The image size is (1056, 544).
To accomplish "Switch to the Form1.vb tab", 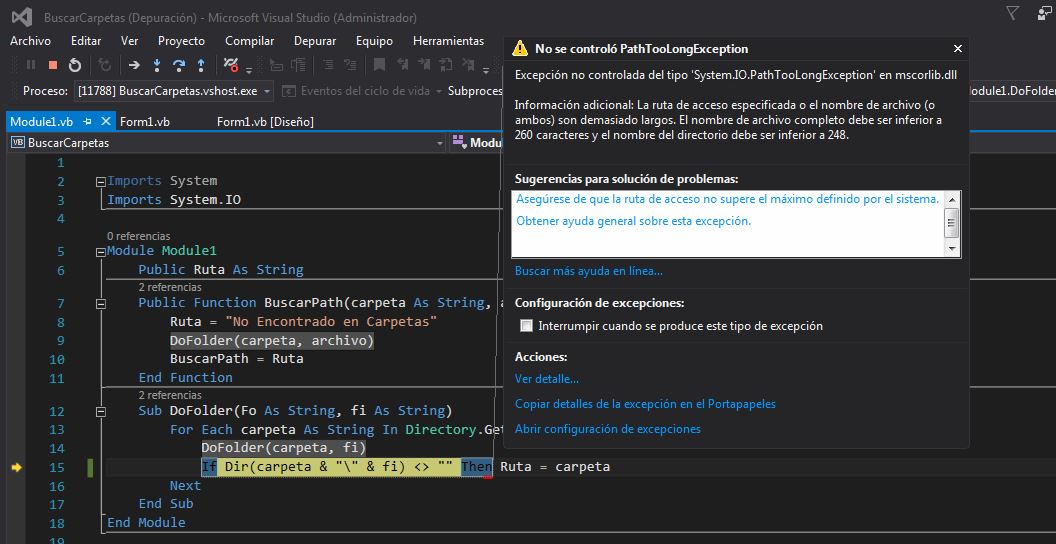I will coord(144,122).
